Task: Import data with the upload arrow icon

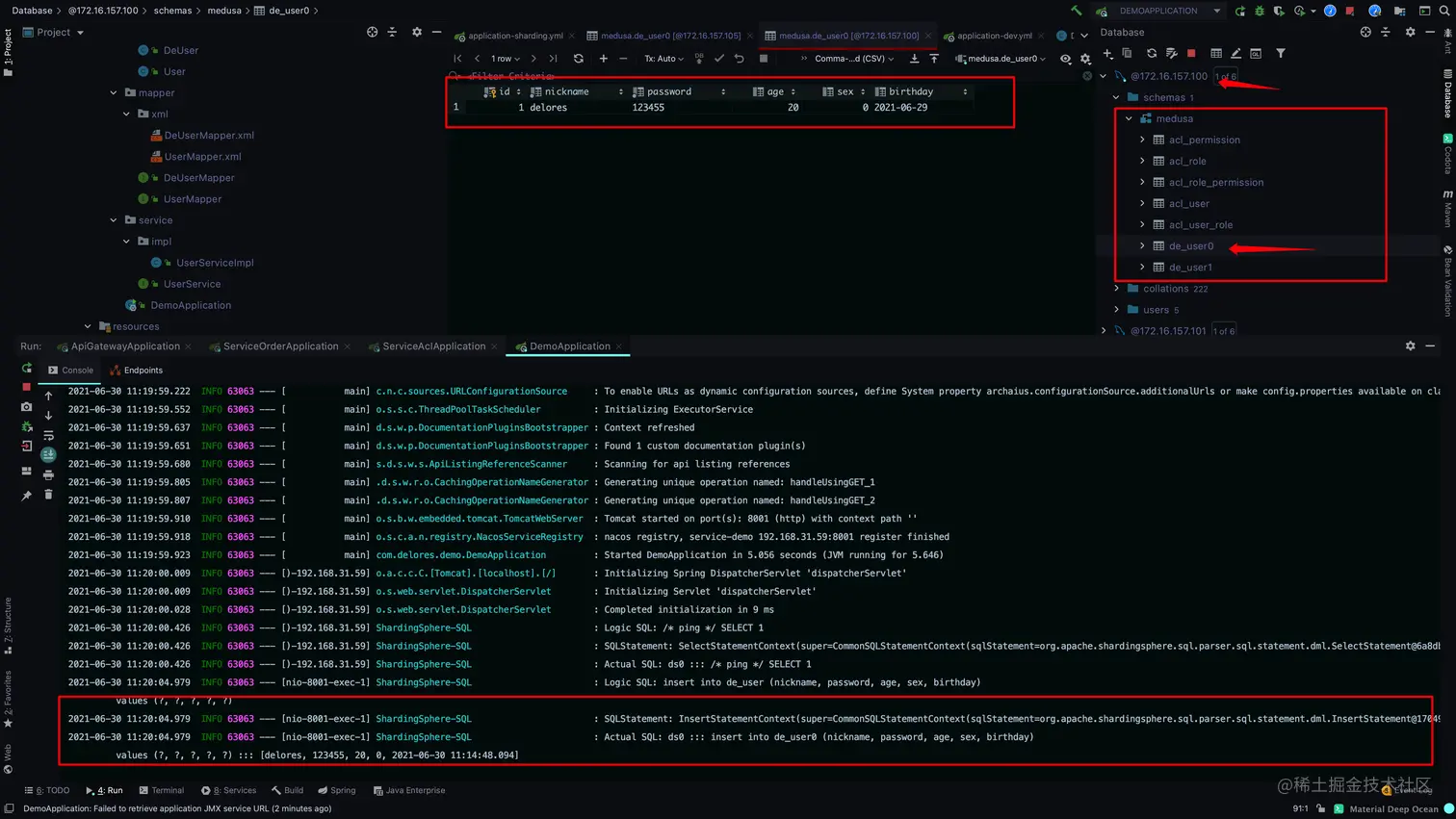Action: tap(934, 59)
